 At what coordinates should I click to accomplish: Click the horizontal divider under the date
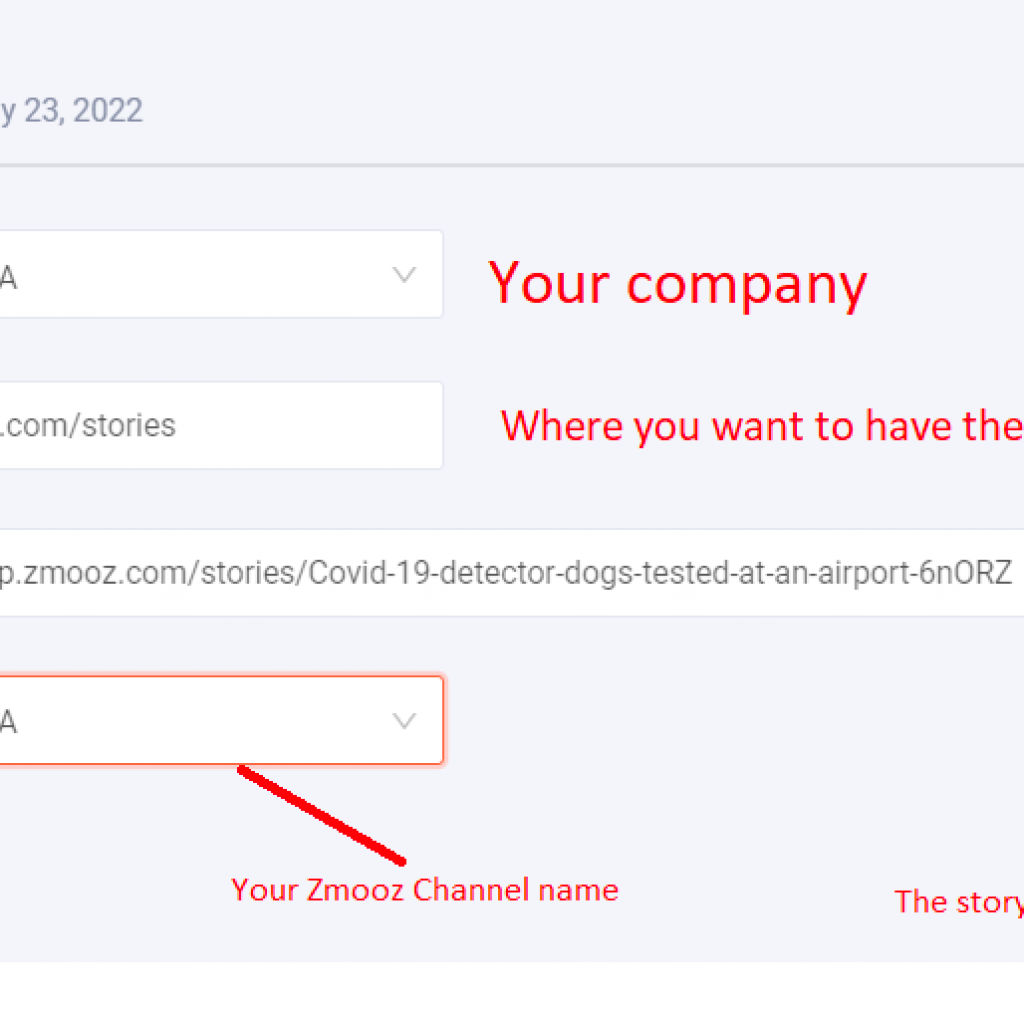point(512,165)
